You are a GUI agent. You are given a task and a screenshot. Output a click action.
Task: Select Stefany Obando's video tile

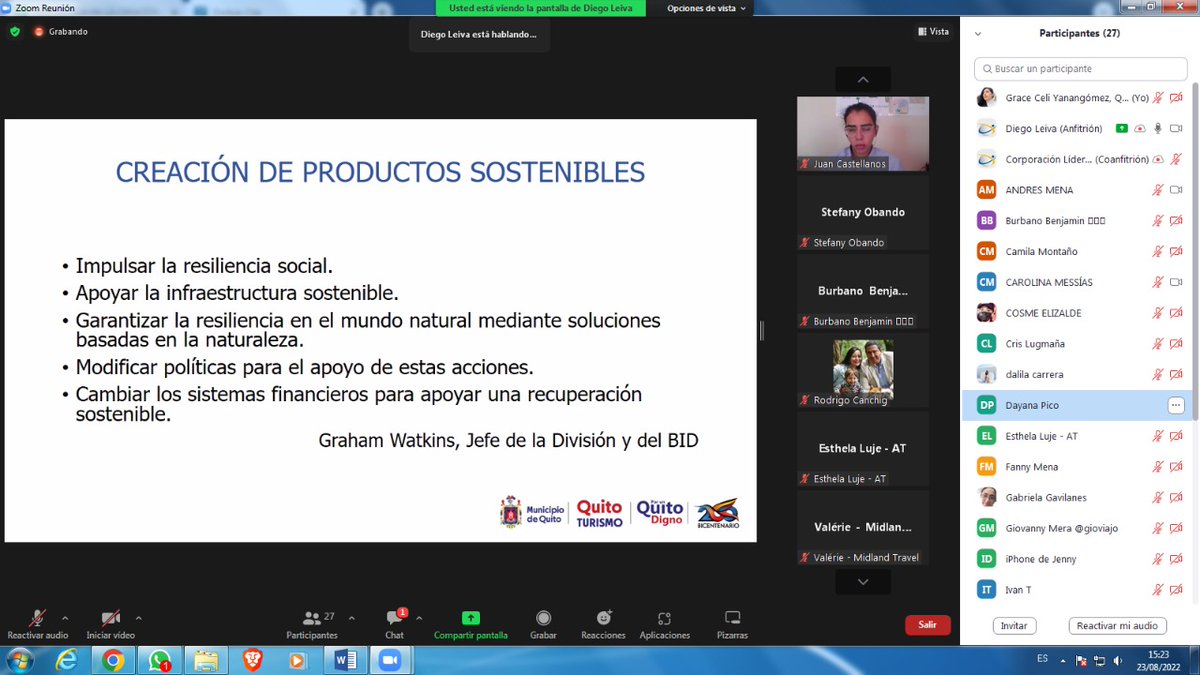click(863, 212)
